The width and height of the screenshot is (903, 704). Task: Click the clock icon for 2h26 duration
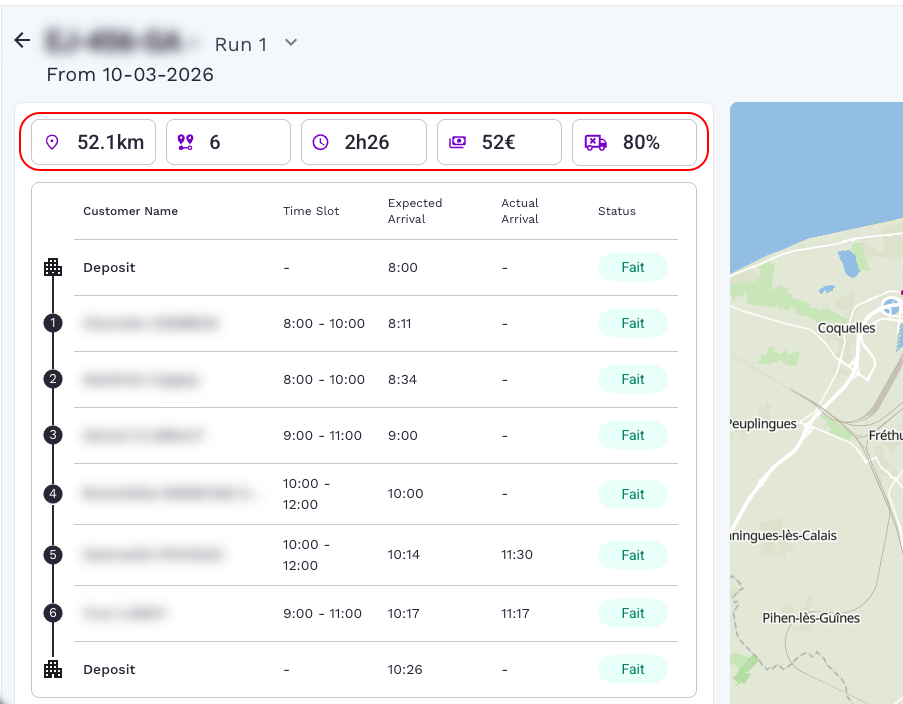coord(320,142)
